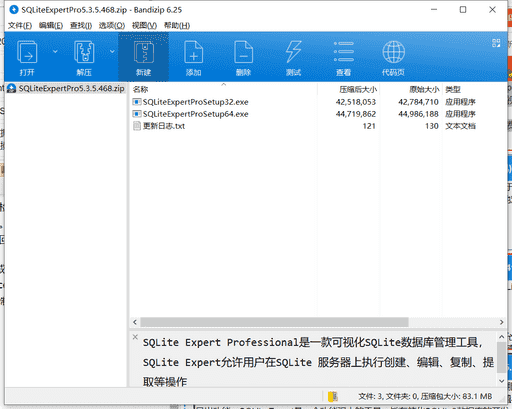Expand the Extract button dropdown arrow

112,52
